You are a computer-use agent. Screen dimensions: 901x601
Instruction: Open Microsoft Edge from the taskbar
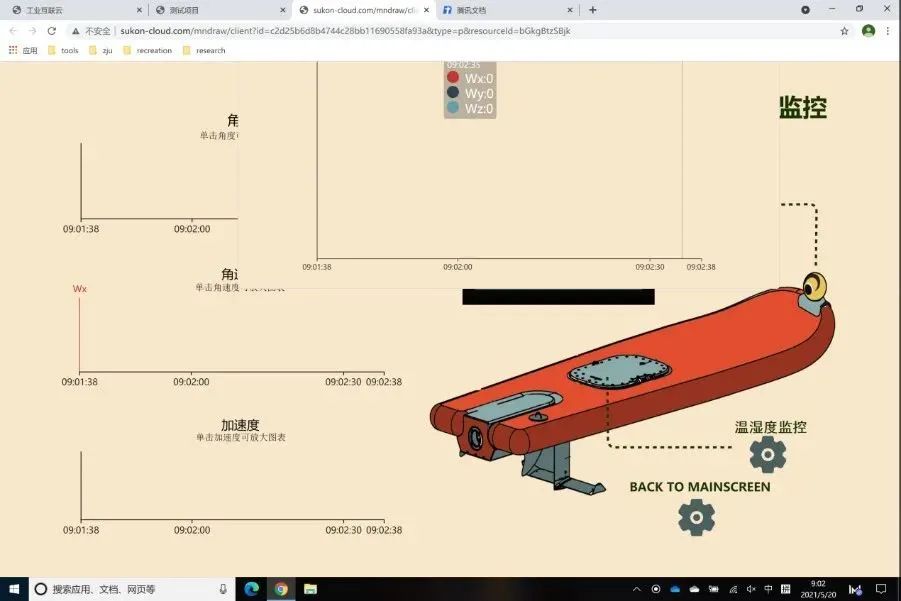point(252,589)
